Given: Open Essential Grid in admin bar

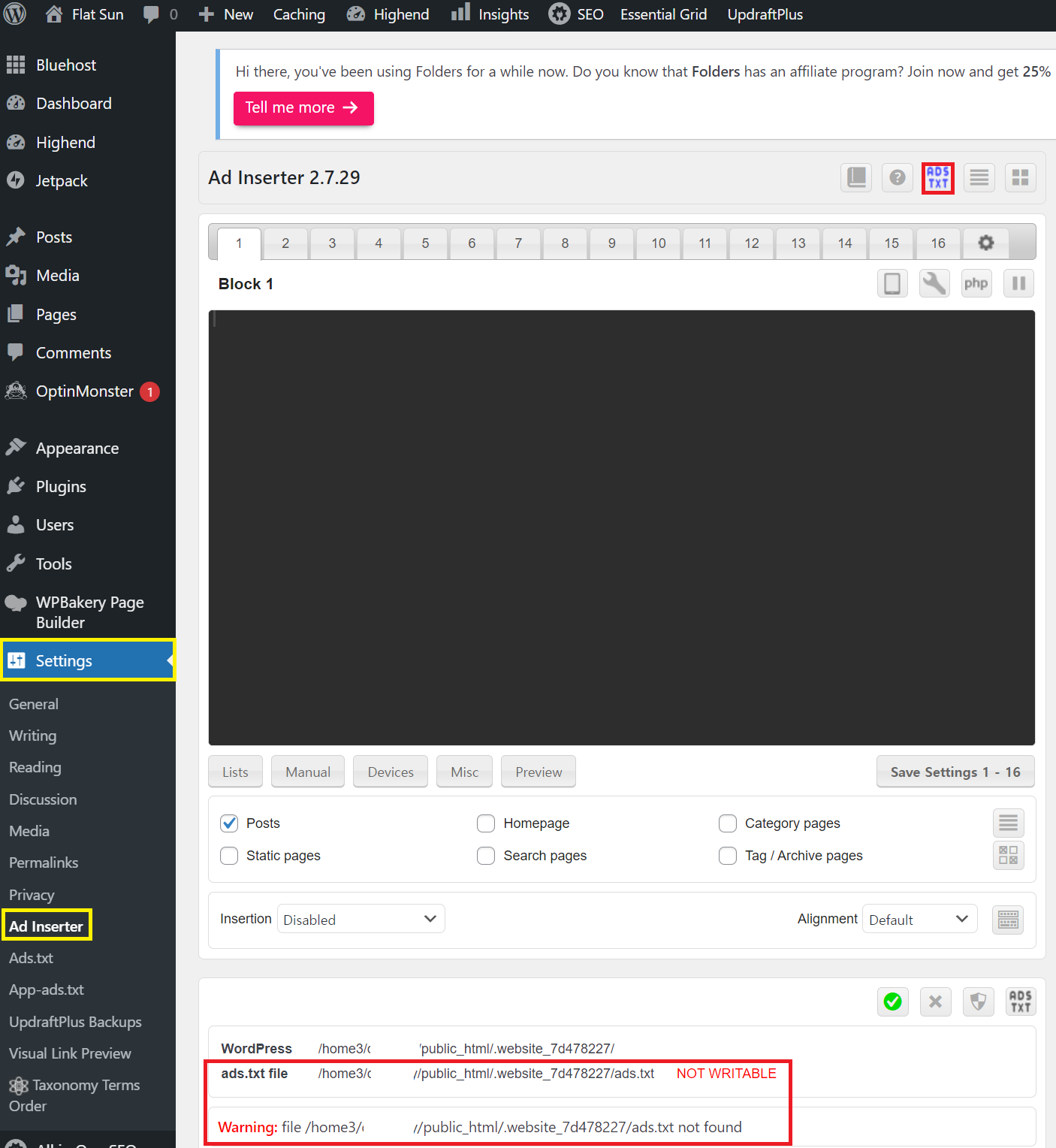Looking at the screenshot, I should (664, 14).
